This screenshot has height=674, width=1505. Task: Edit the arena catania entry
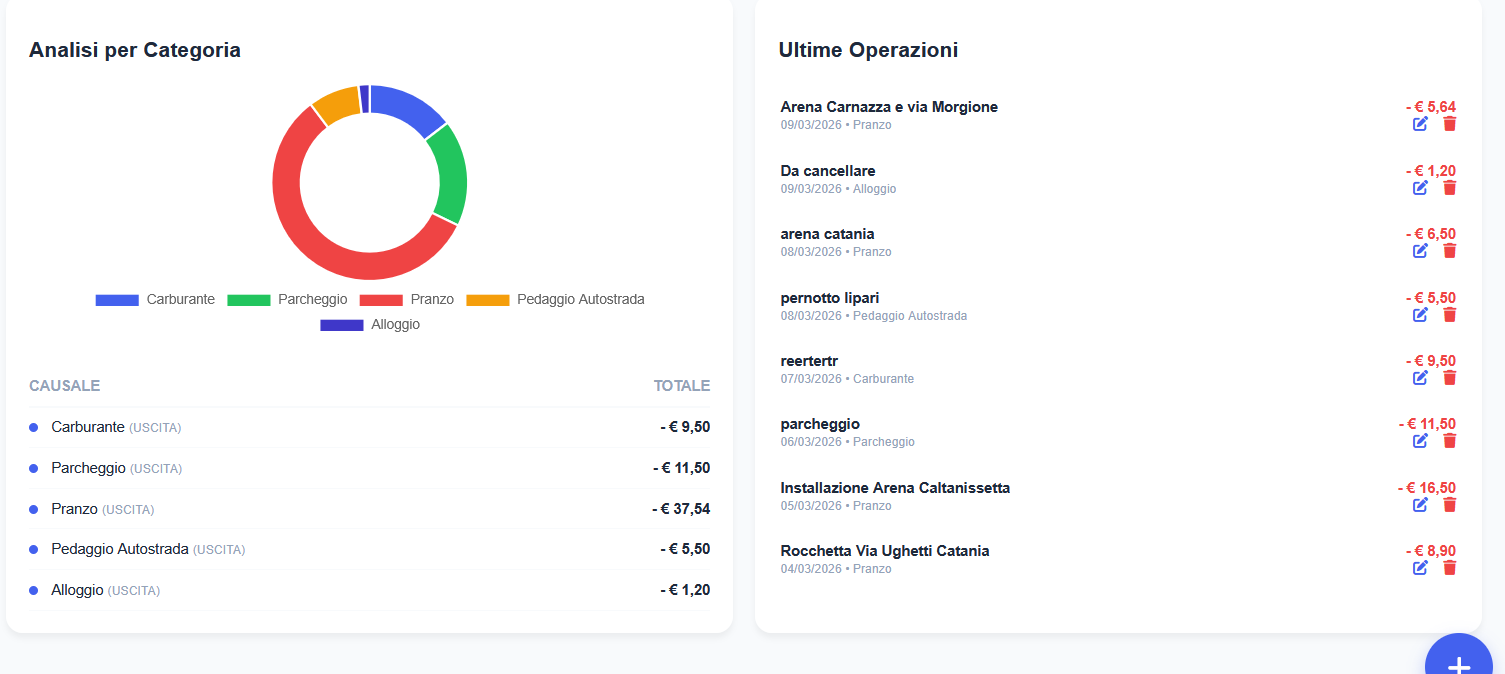coord(1420,251)
